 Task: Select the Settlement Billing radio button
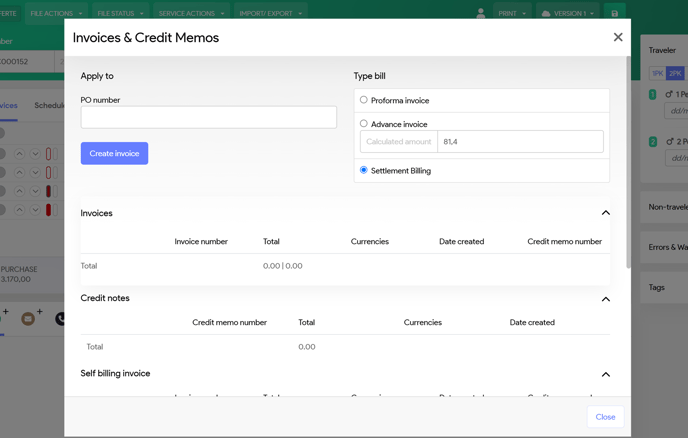click(364, 170)
